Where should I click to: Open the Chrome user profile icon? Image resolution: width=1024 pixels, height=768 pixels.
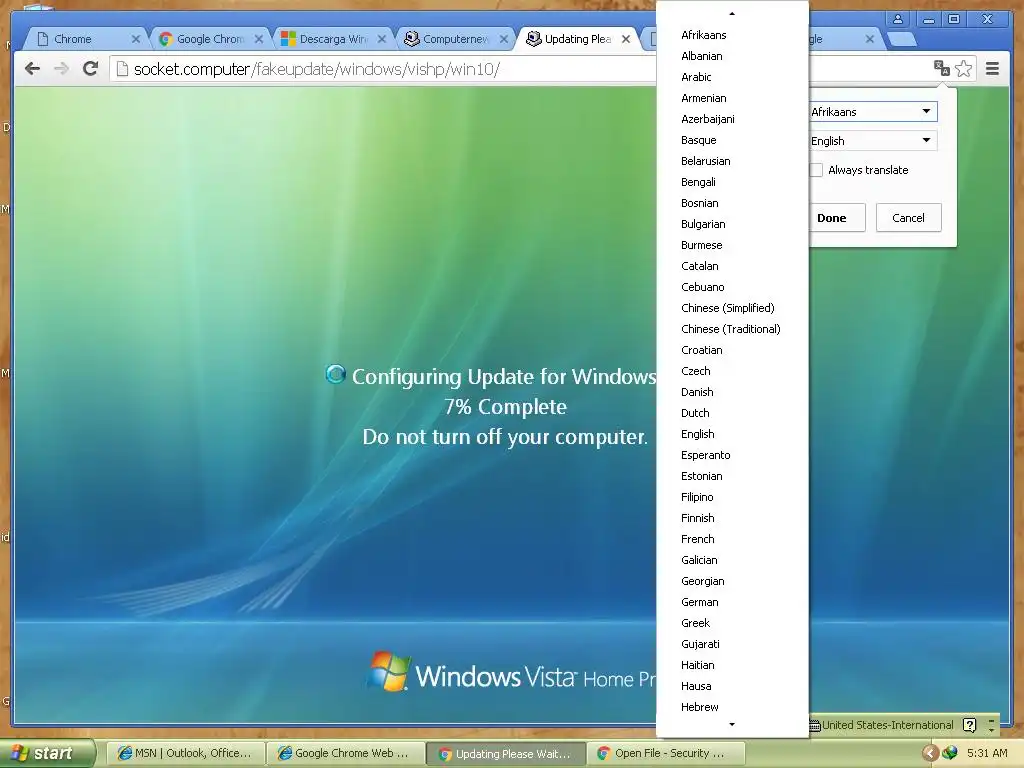tap(898, 20)
